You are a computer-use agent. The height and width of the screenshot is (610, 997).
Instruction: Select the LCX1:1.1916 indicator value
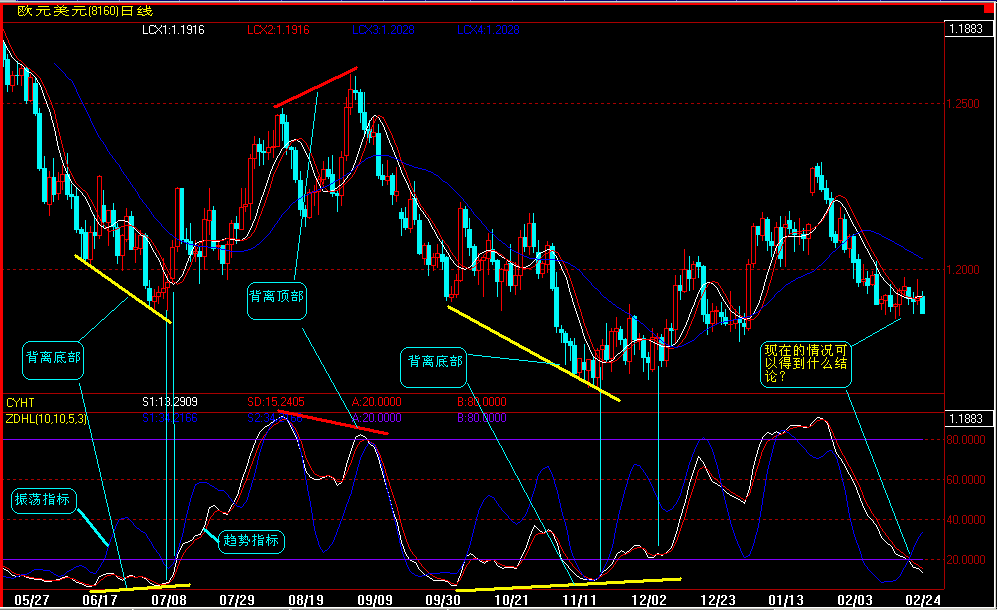click(173, 30)
